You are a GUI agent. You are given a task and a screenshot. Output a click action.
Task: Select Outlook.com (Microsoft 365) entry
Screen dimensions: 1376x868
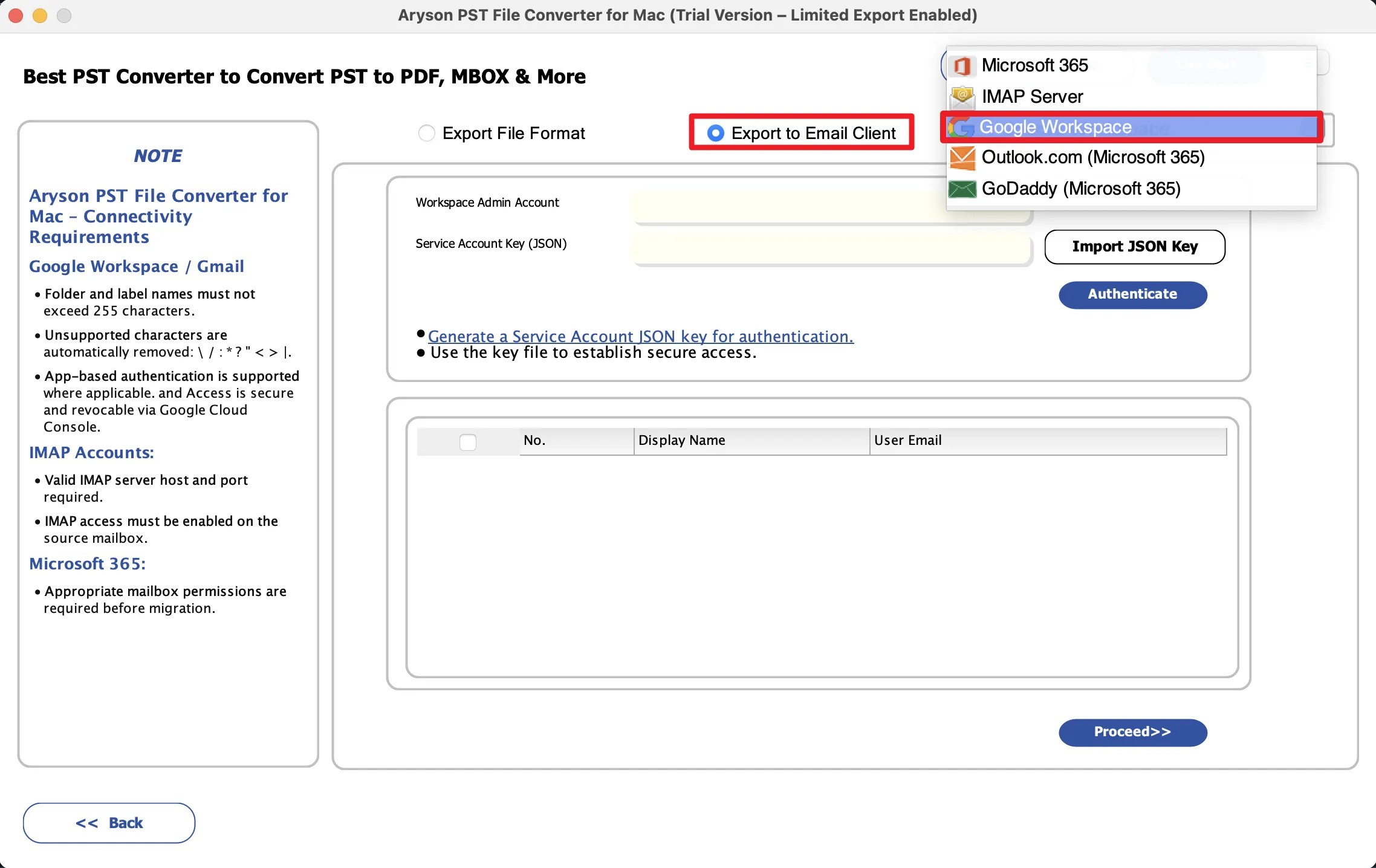[x=1131, y=158]
